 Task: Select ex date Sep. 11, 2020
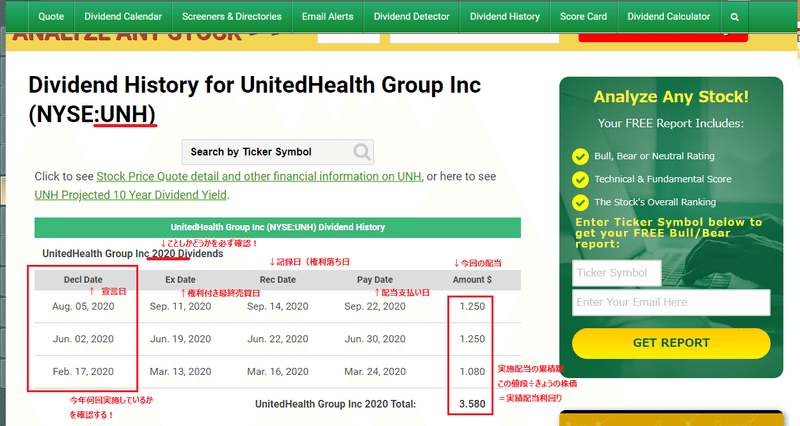click(180, 306)
